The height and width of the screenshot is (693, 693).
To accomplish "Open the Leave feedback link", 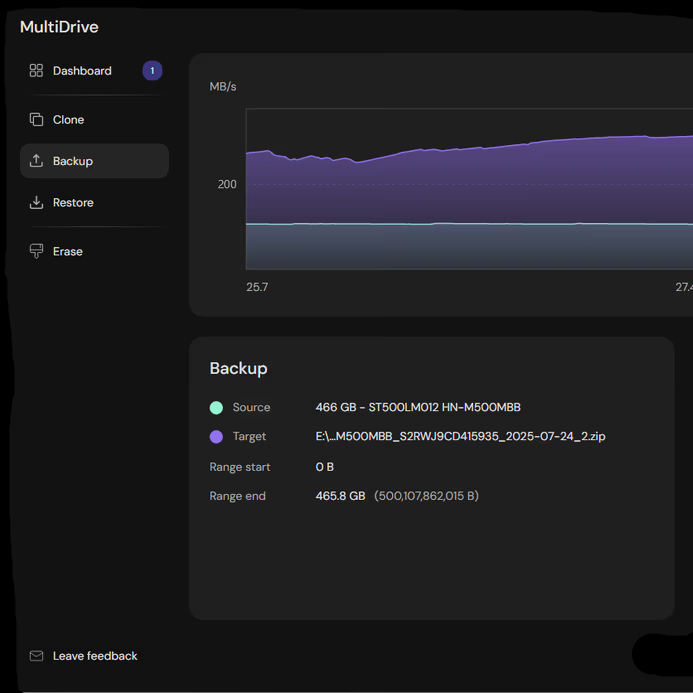I will pos(95,656).
